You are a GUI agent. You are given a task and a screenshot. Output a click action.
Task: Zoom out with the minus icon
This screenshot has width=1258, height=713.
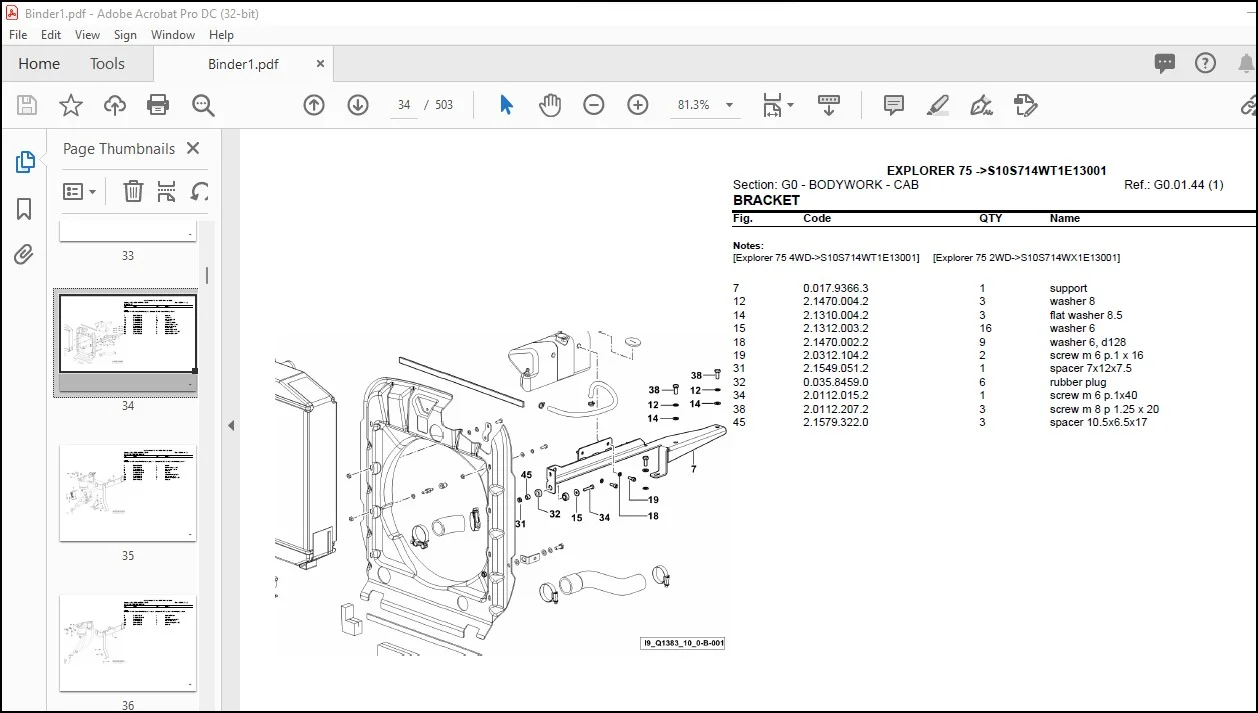(594, 105)
